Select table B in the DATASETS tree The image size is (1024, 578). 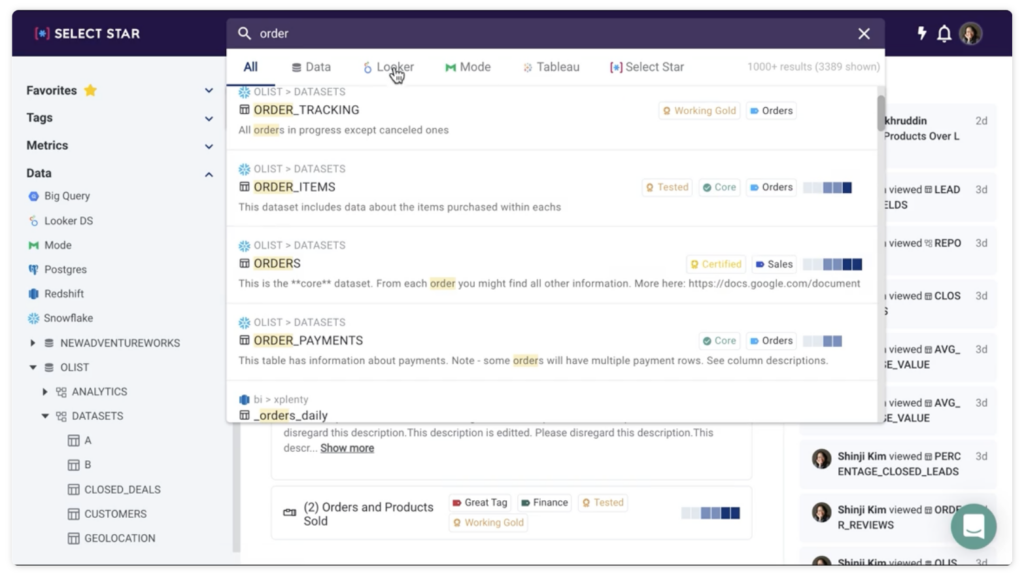pos(88,465)
